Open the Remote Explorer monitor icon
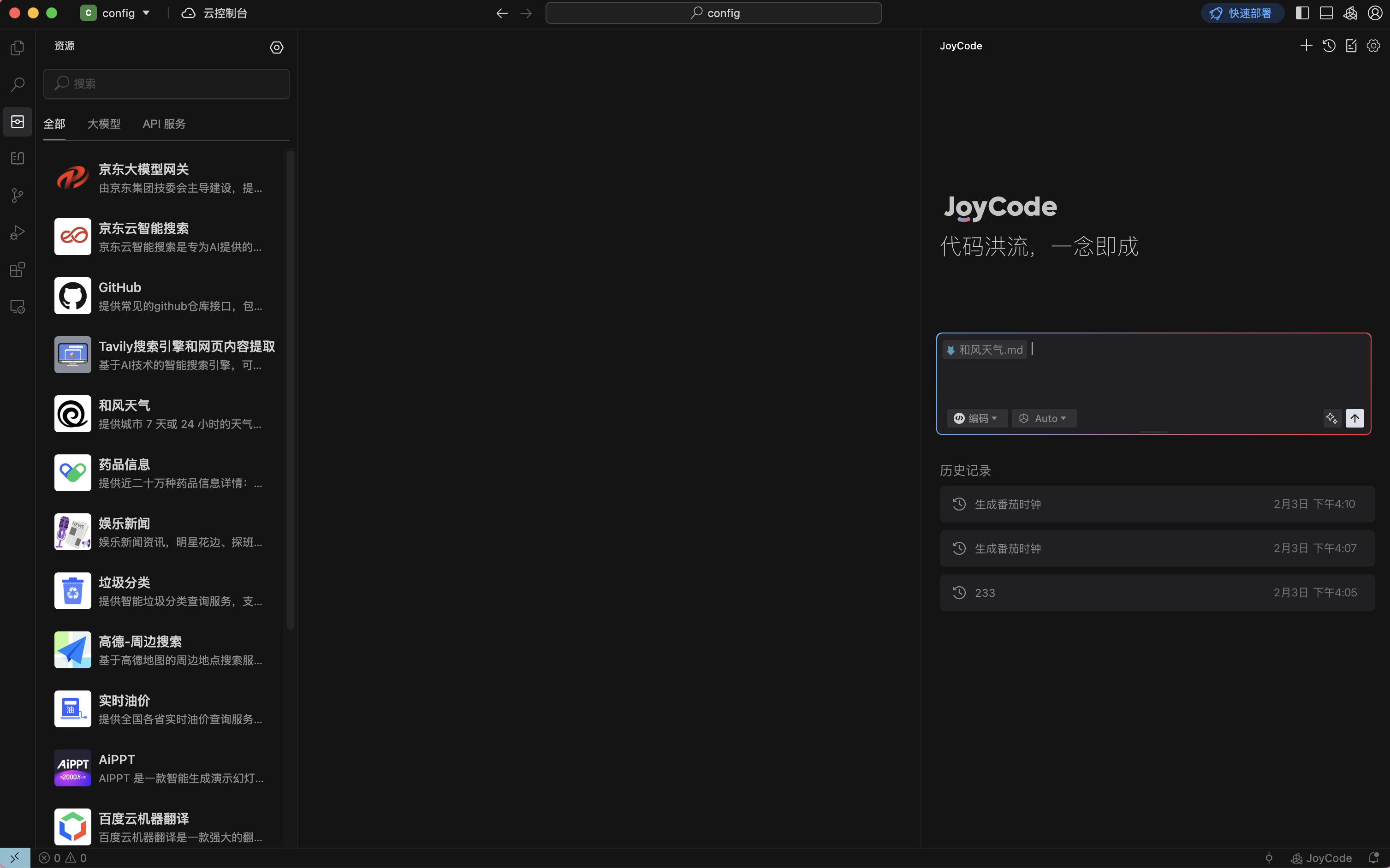Screen dimensions: 1390x868 (18, 307)
